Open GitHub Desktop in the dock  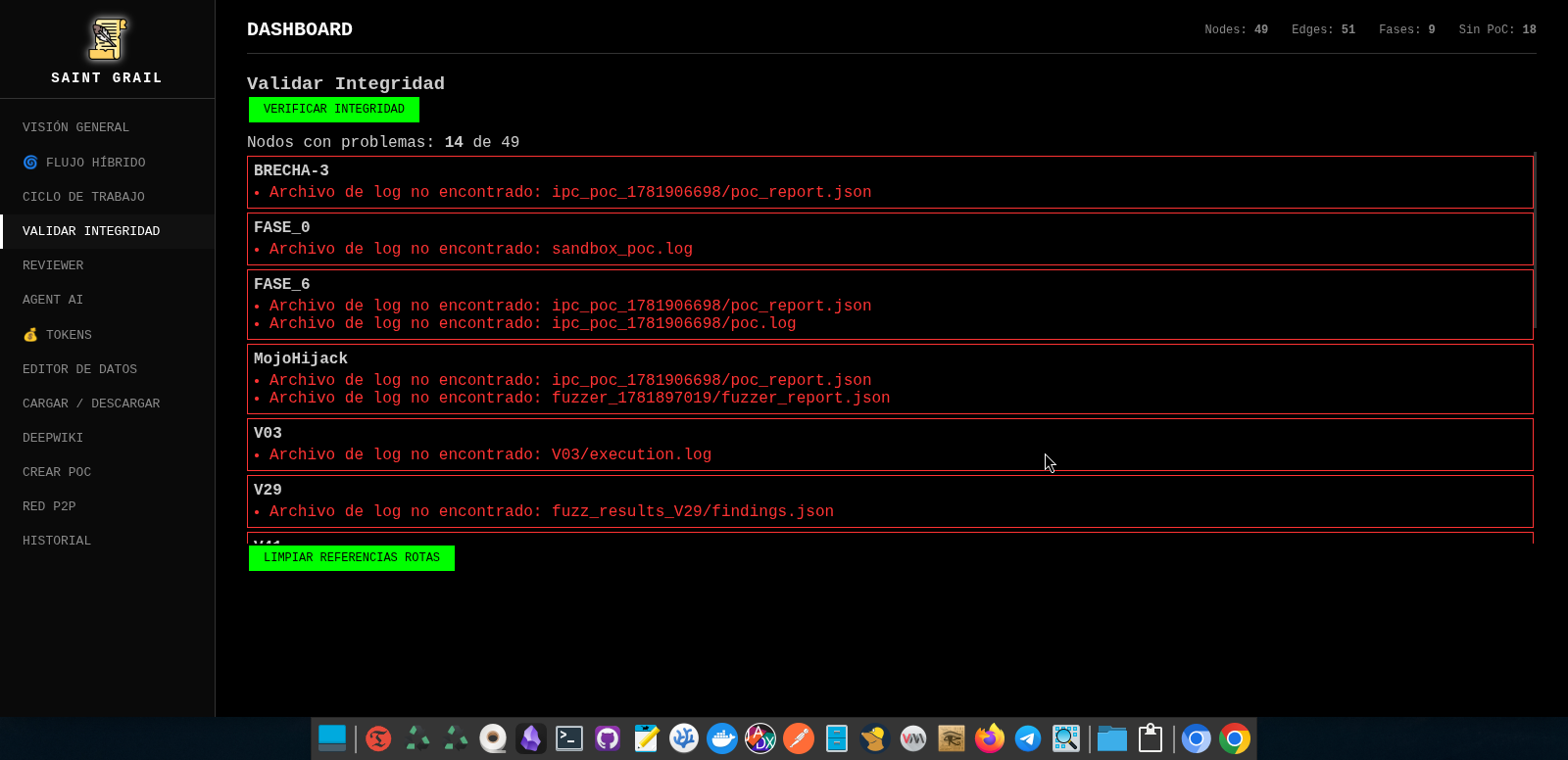608,738
